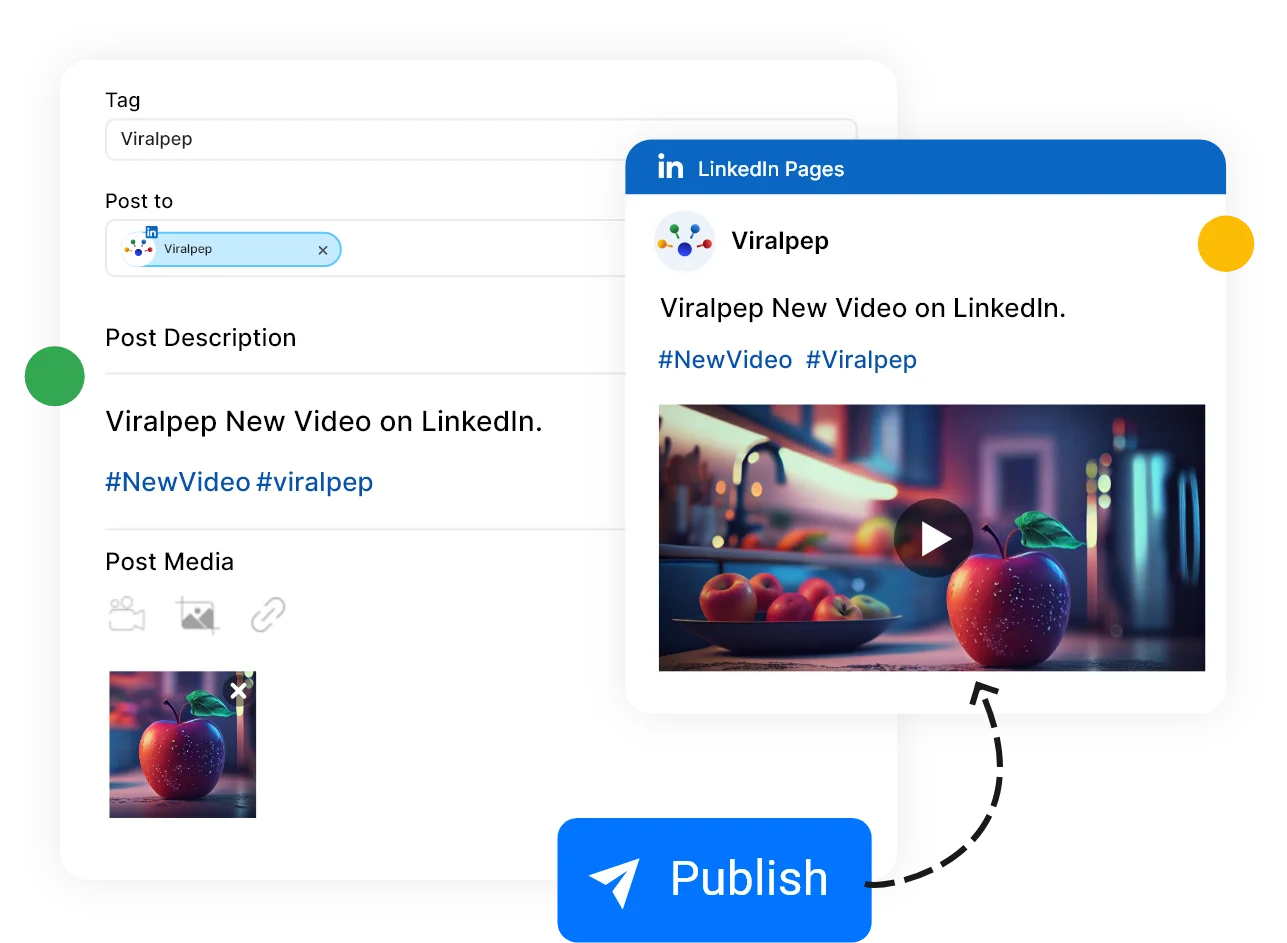This screenshot has height=943, width=1287.
Task: Click the Viralpep LinkedIn account chip
Action: 230,249
